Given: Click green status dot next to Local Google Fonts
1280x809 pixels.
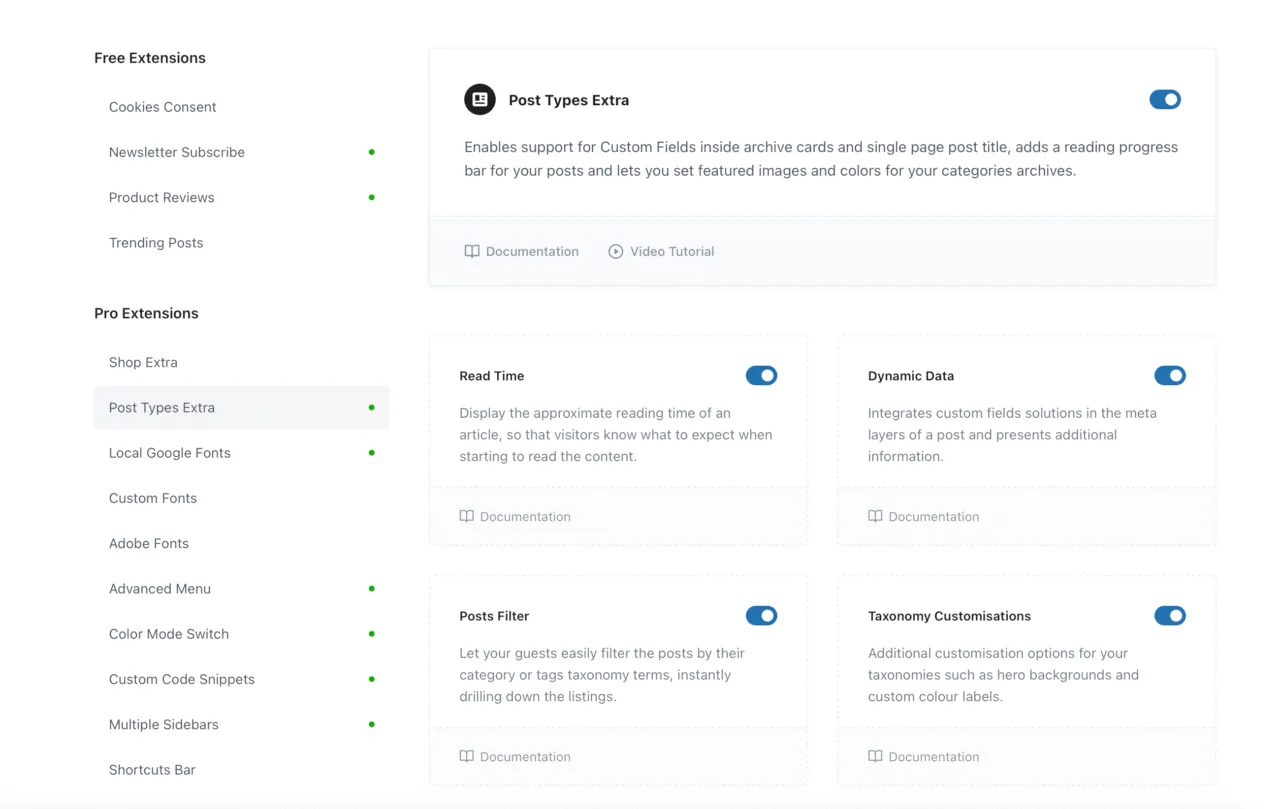Looking at the screenshot, I should [x=372, y=453].
